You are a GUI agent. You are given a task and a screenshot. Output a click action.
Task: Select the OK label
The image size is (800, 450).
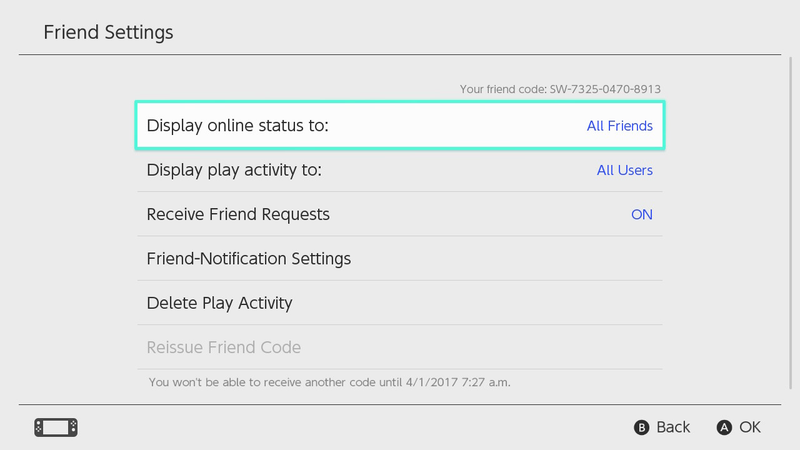point(750,427)
